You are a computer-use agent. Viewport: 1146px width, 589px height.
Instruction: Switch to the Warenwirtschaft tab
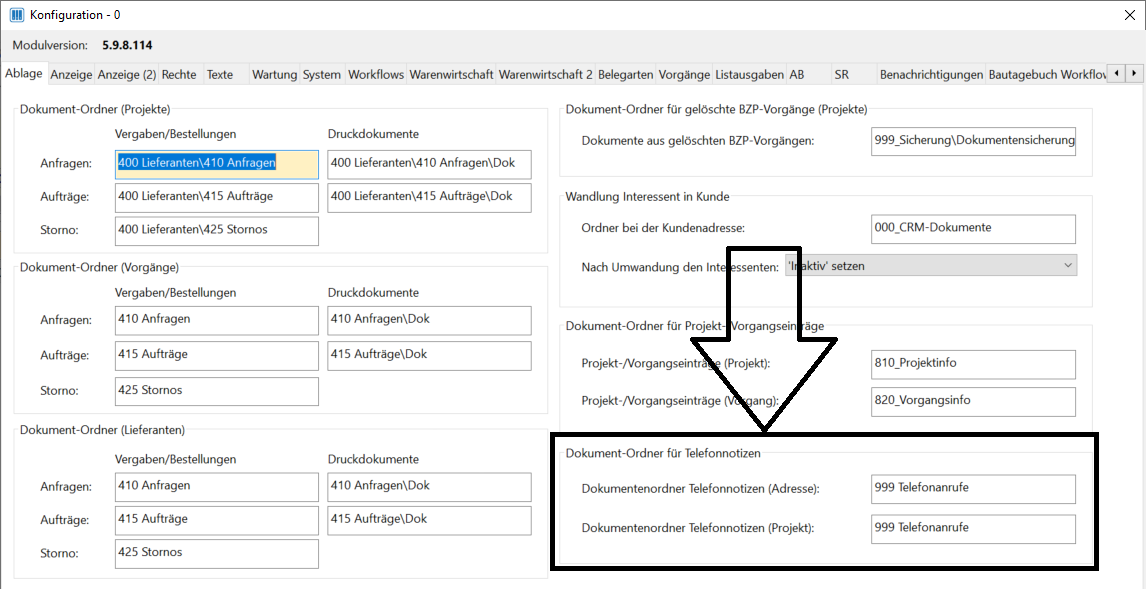point(452,75)
